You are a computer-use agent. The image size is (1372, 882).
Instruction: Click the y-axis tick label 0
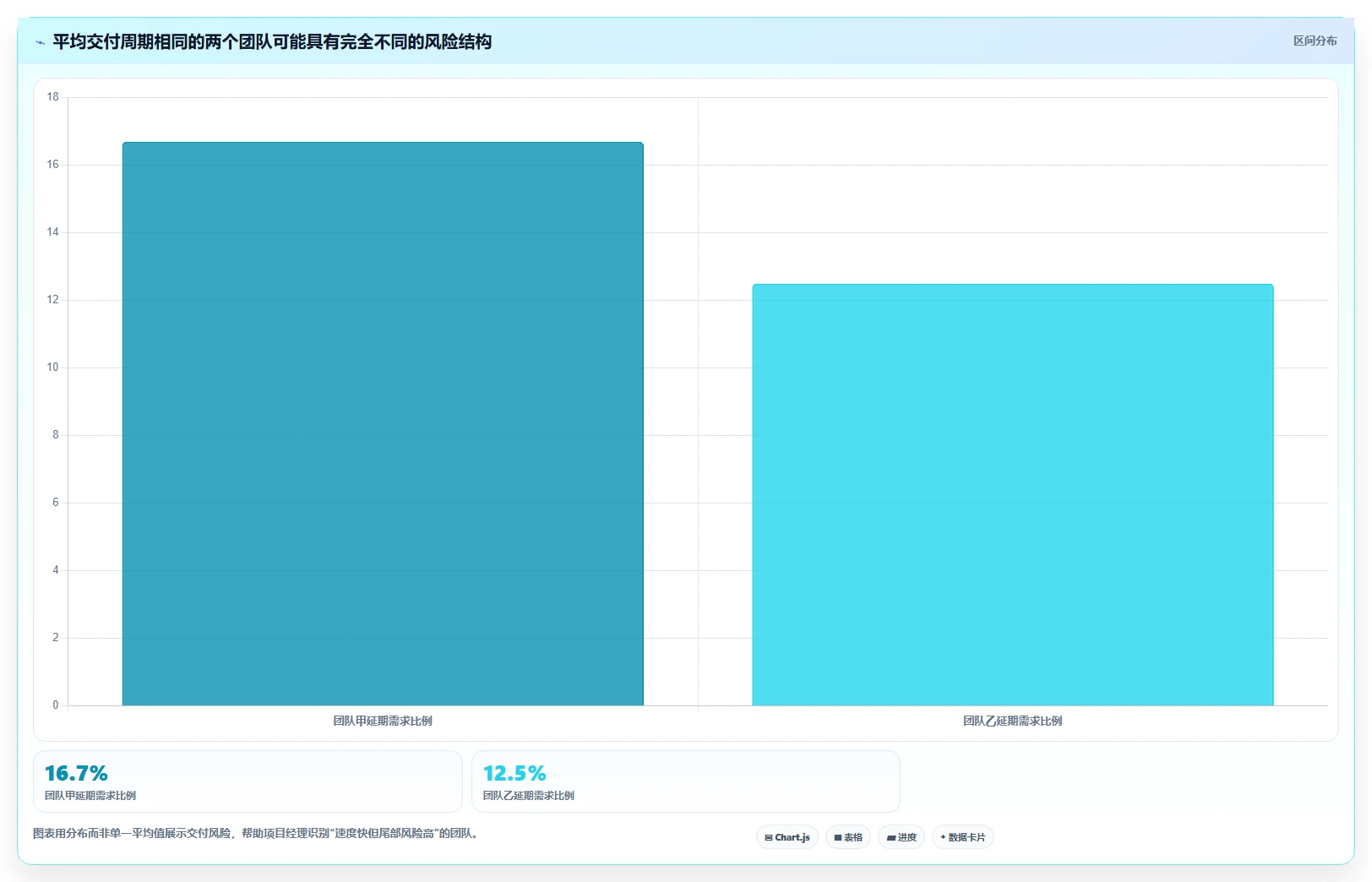point(56,705)
